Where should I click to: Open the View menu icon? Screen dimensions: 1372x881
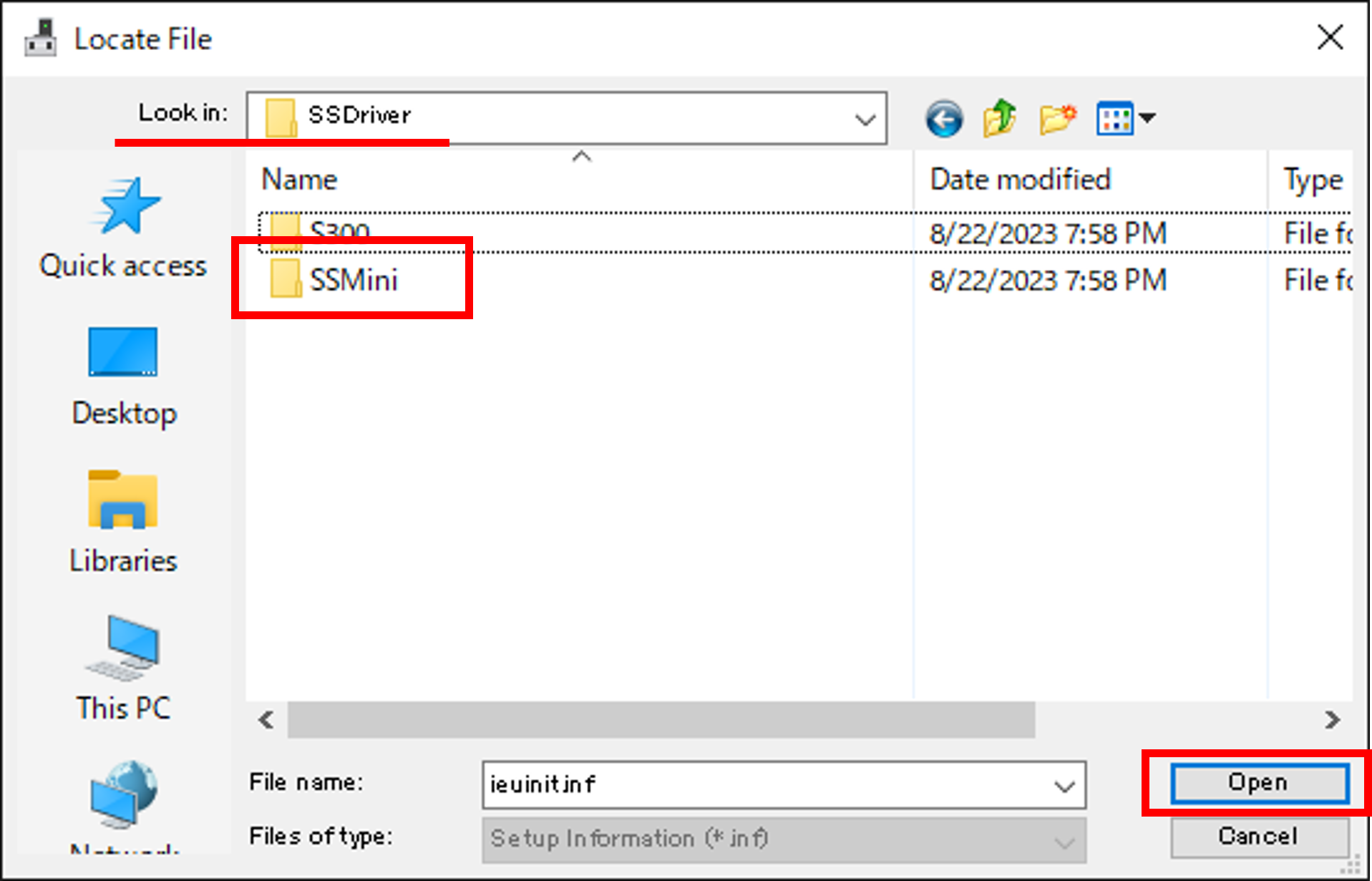(x=1125, y=118)
